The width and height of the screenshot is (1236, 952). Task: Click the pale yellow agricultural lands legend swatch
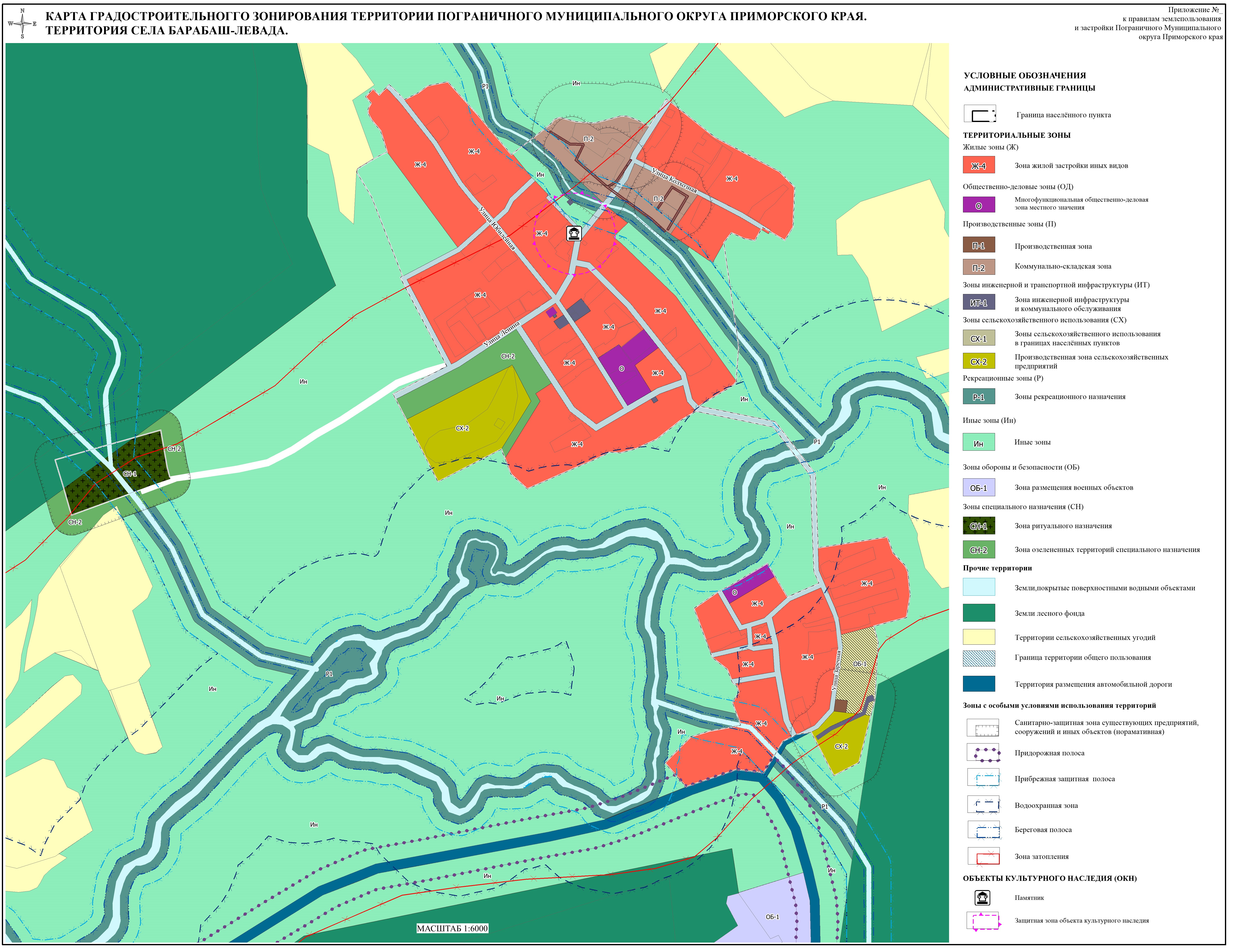point(979,637)
